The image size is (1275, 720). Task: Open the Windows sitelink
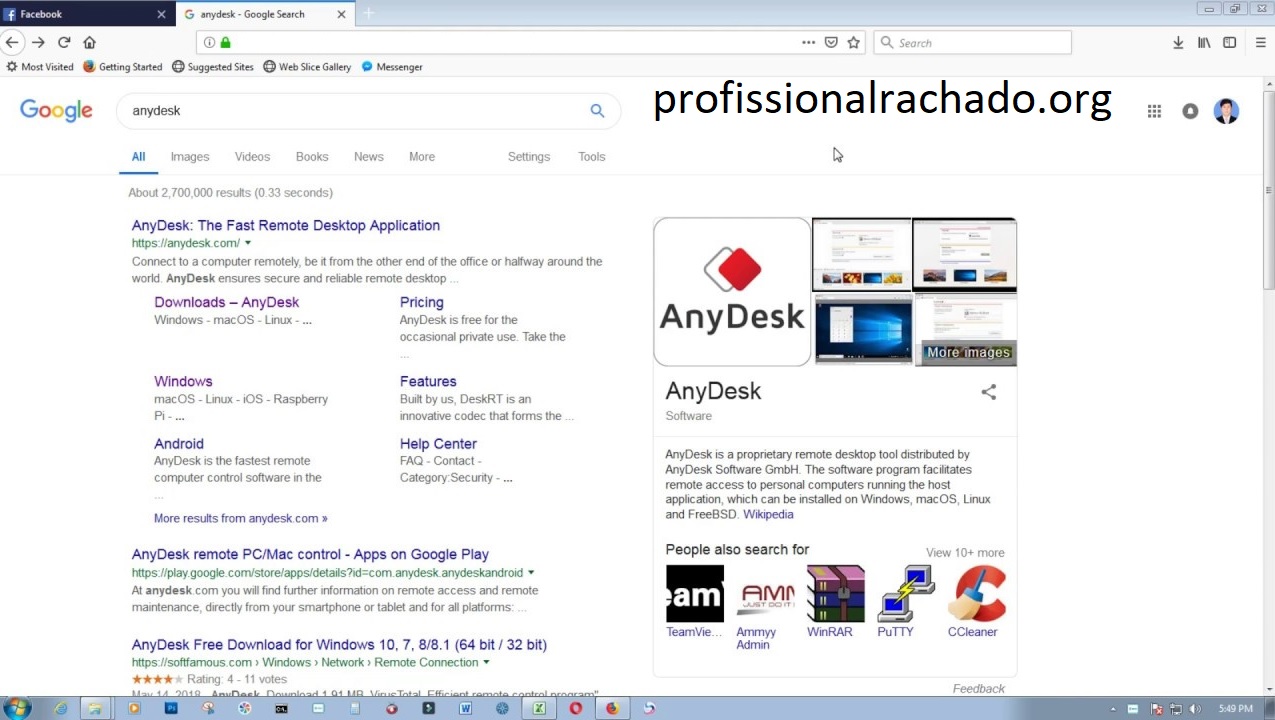(x=183, y=381)
